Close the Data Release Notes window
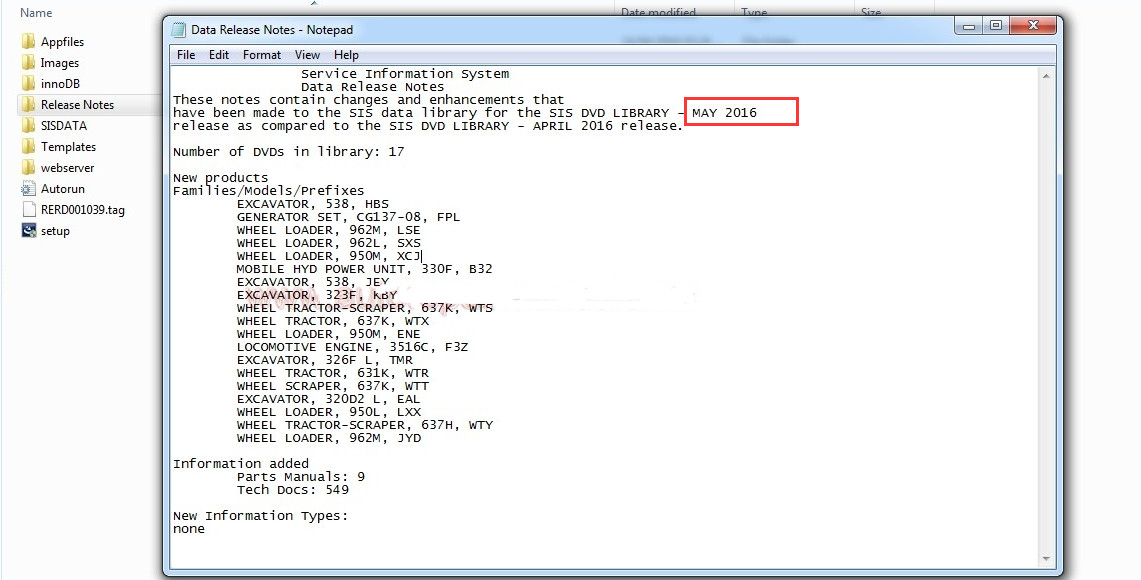1141x580 pixels. tap(1033, 26)
